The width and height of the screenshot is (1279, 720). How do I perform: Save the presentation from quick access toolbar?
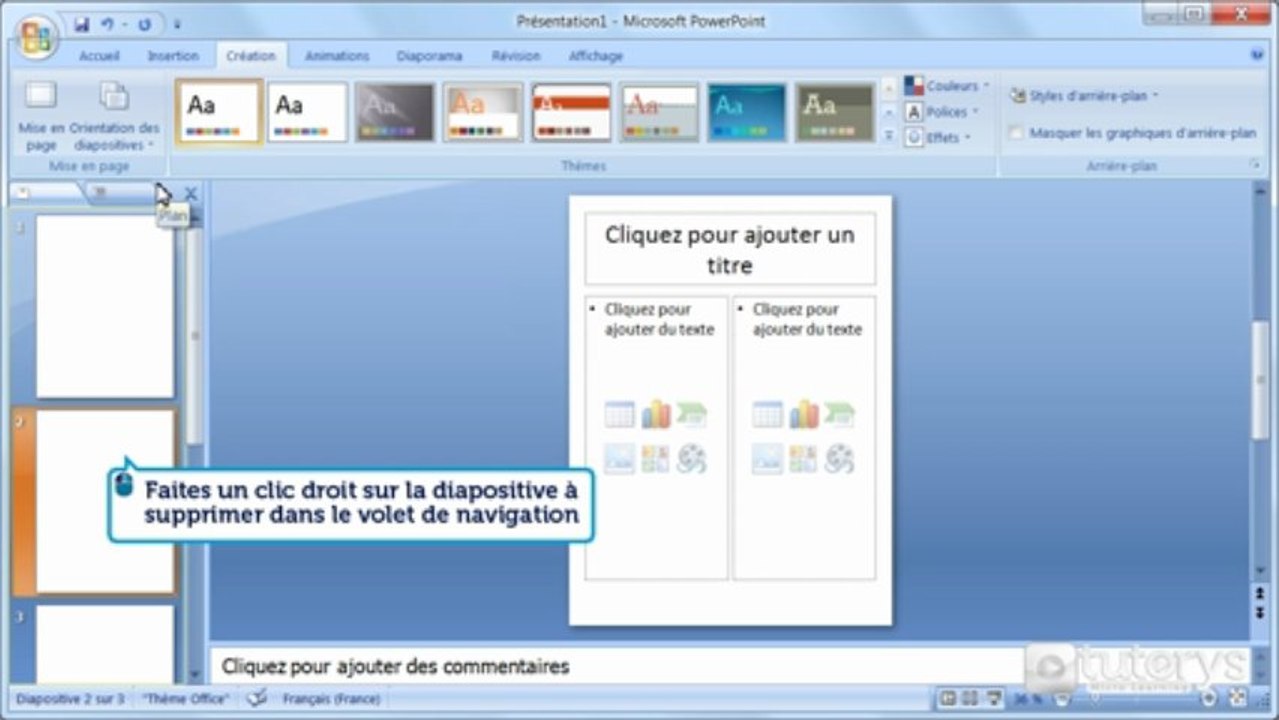[82, 23]
